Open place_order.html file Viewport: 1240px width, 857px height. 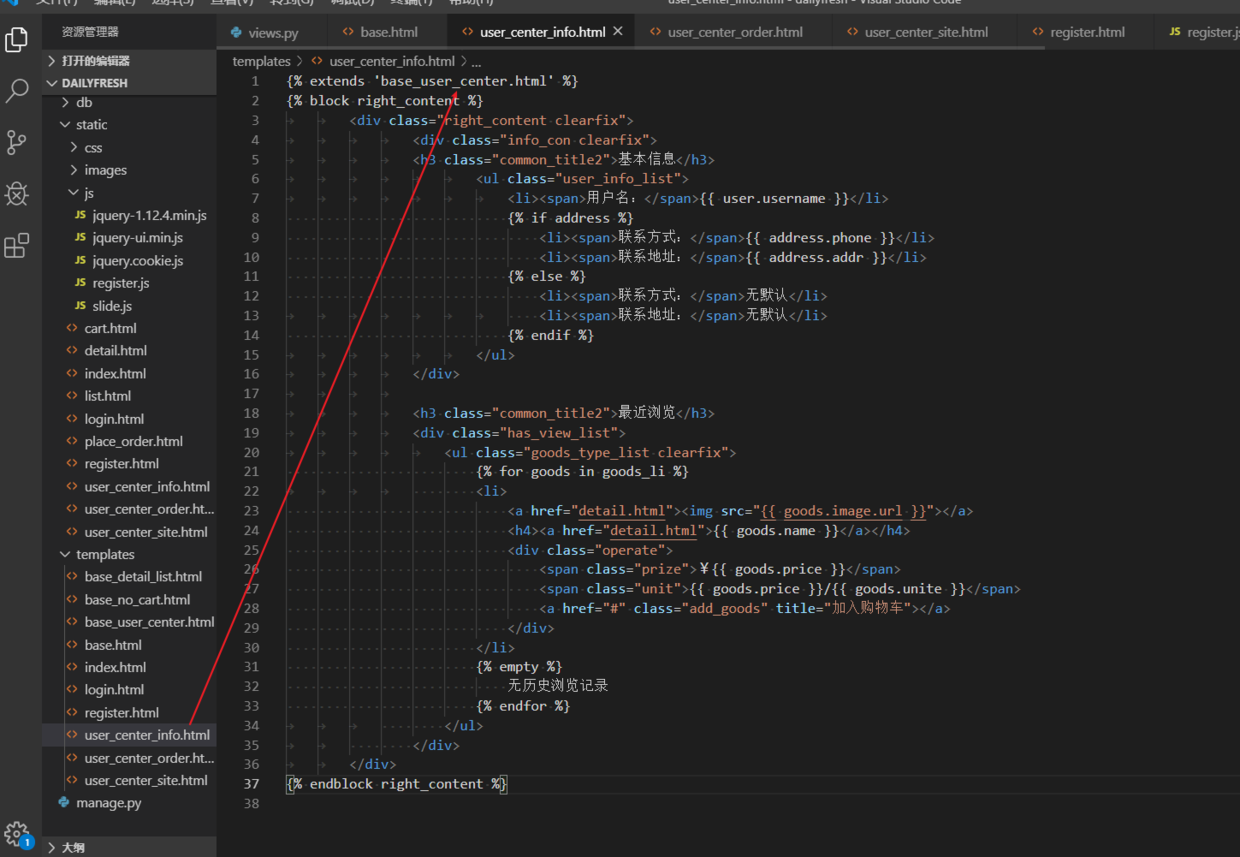click(133, 441)
